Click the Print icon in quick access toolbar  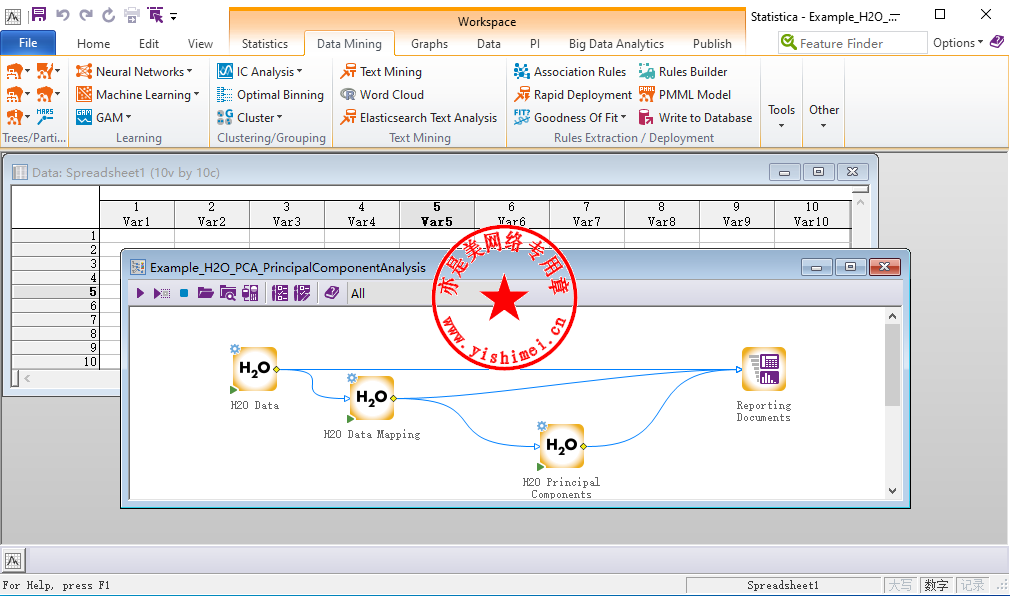coord(131,15)
